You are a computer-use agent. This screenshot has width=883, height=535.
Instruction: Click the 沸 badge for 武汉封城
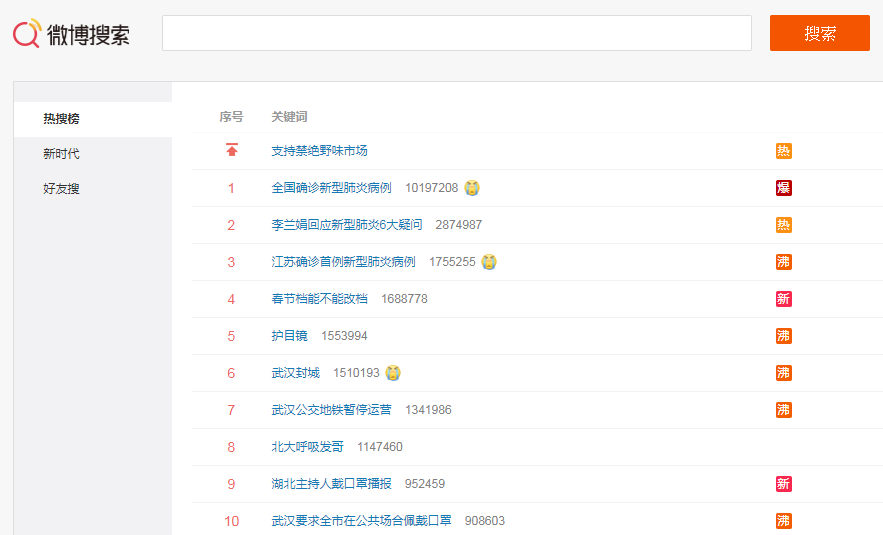(783, 373)
